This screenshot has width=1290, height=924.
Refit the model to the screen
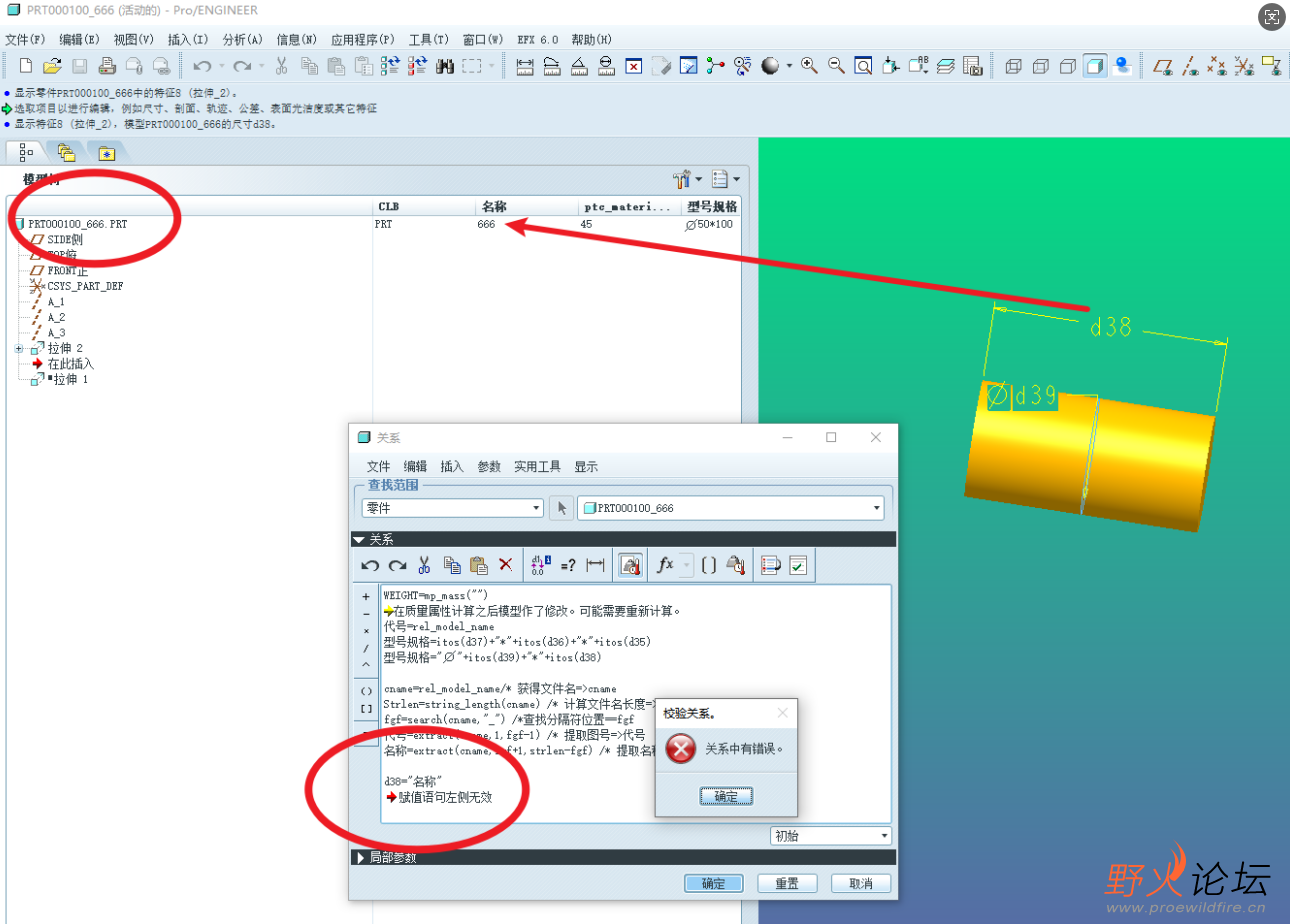[x=863, y=66]
